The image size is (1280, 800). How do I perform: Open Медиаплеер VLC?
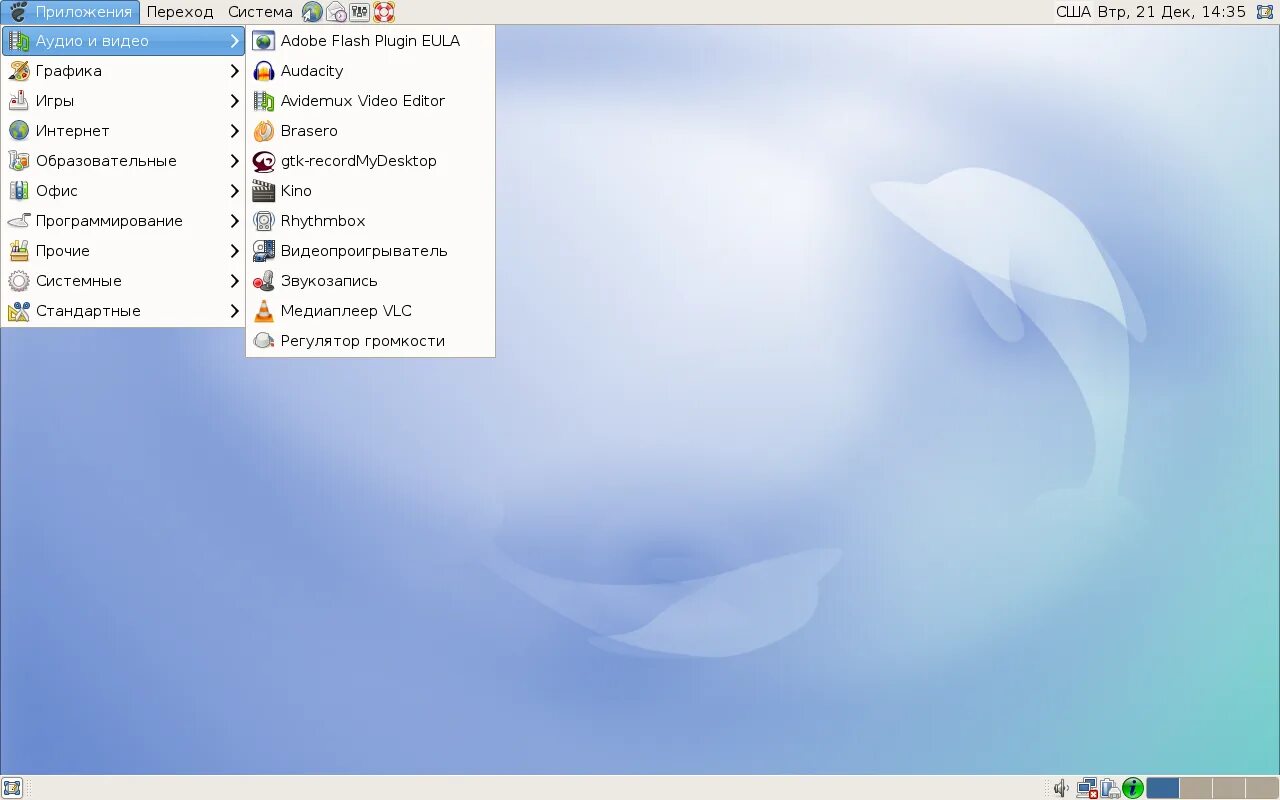(x=370, y=311)
